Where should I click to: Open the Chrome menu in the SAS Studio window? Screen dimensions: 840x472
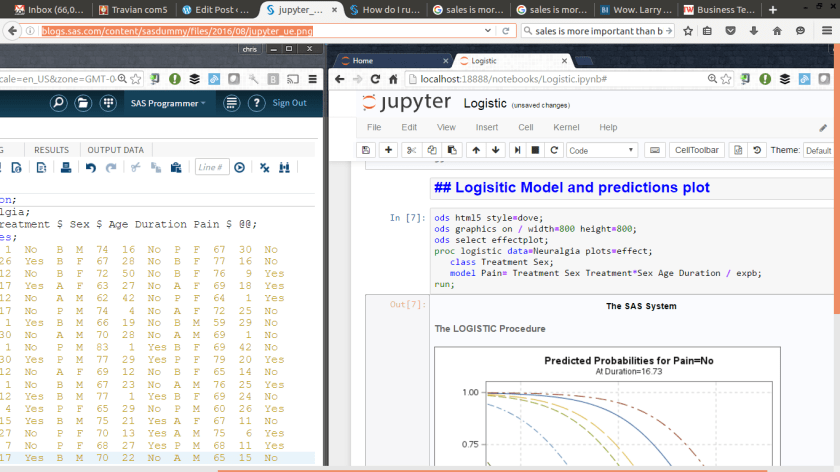pyautogui.click(x=313, y=79)
